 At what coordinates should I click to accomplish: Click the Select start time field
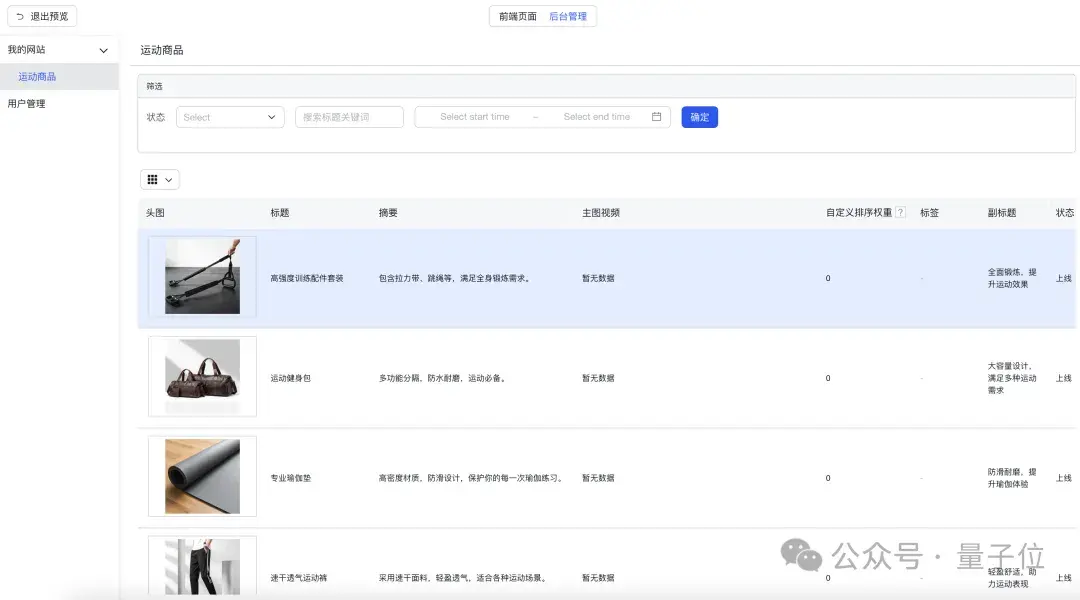[x=477, y=116]
